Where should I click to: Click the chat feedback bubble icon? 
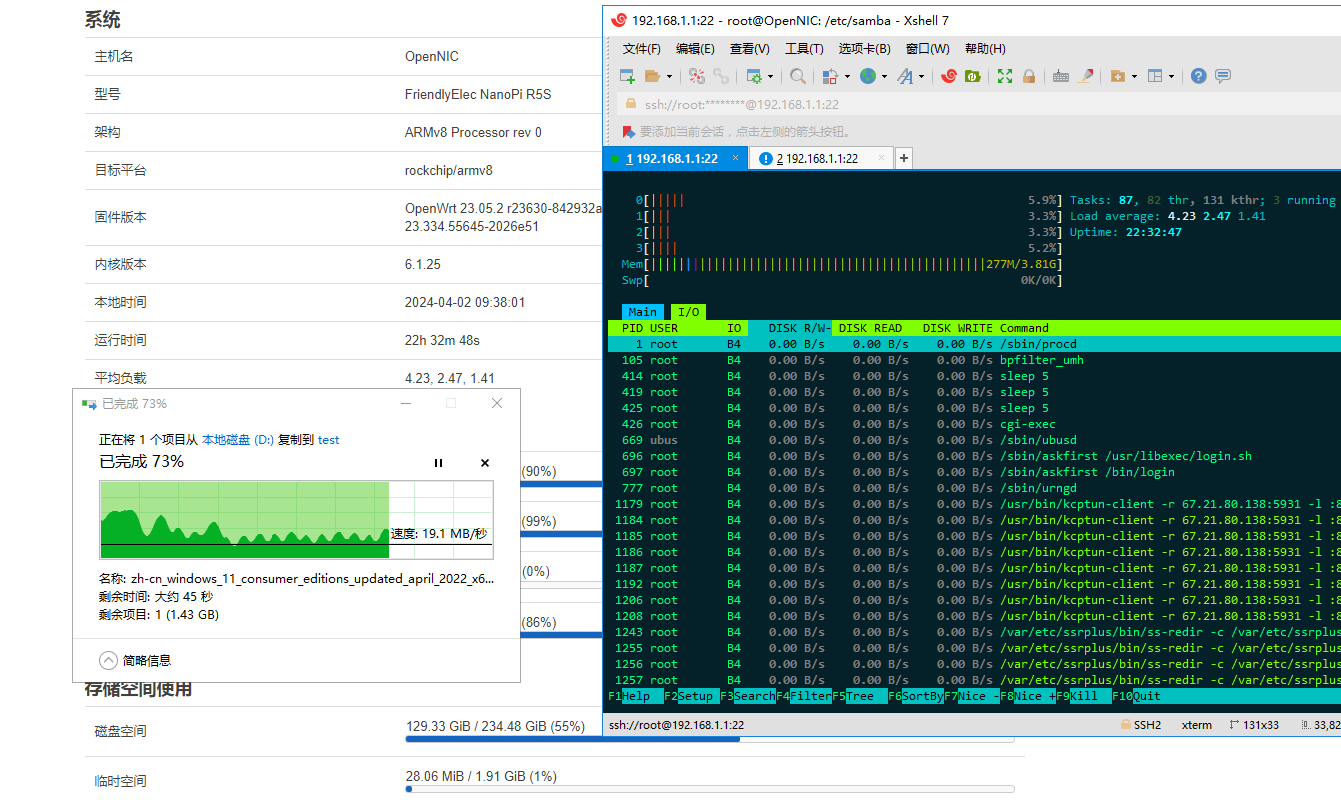tap(1222, 76)
